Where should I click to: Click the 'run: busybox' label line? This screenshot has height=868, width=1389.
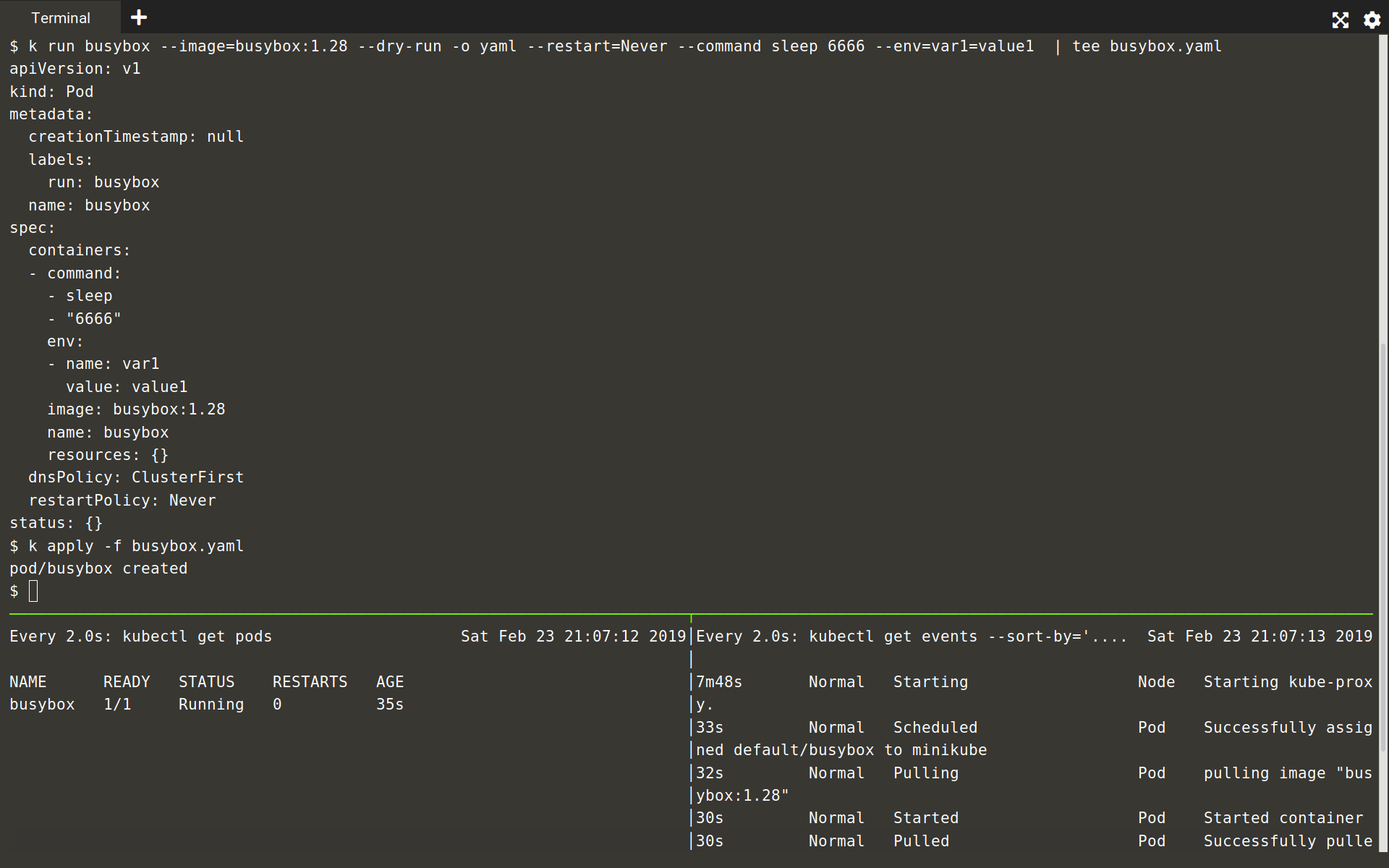[x=103, y=182]
